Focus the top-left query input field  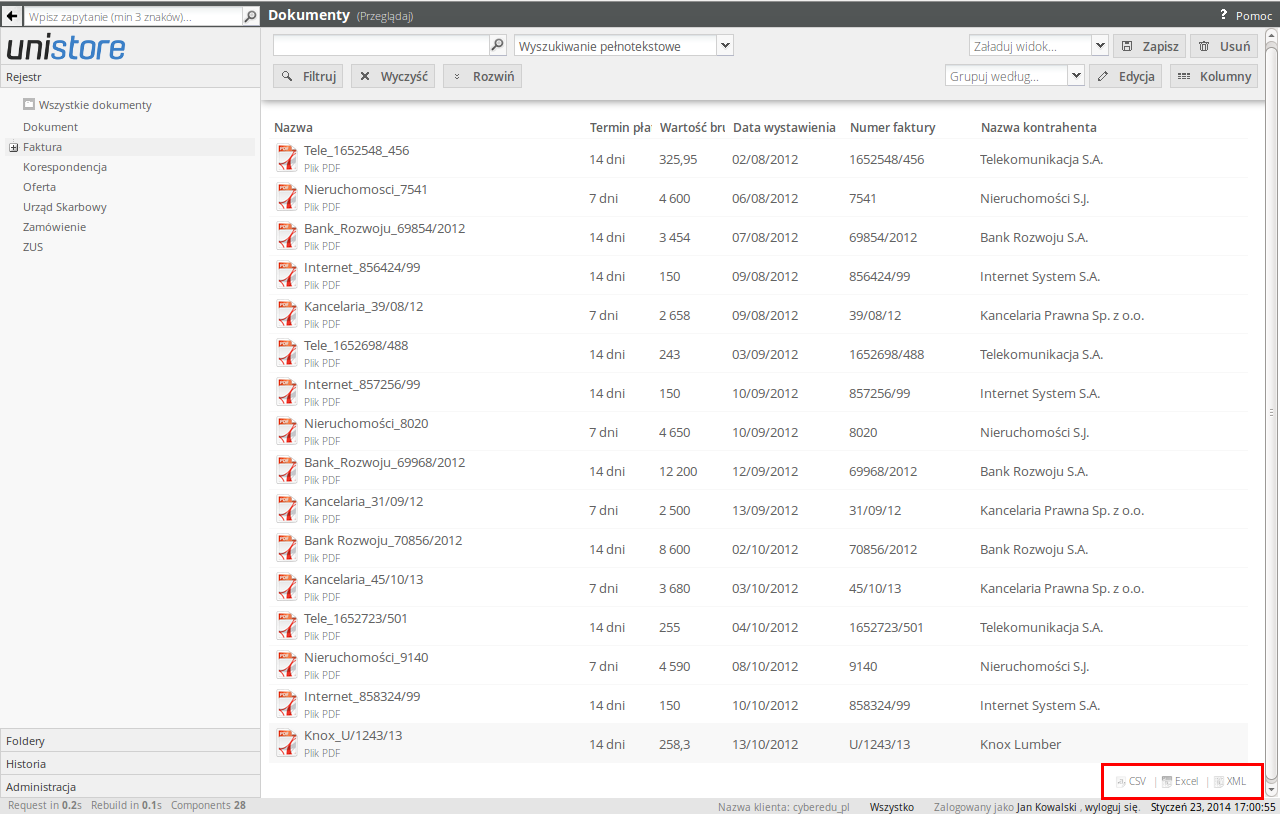pos(133,16)
